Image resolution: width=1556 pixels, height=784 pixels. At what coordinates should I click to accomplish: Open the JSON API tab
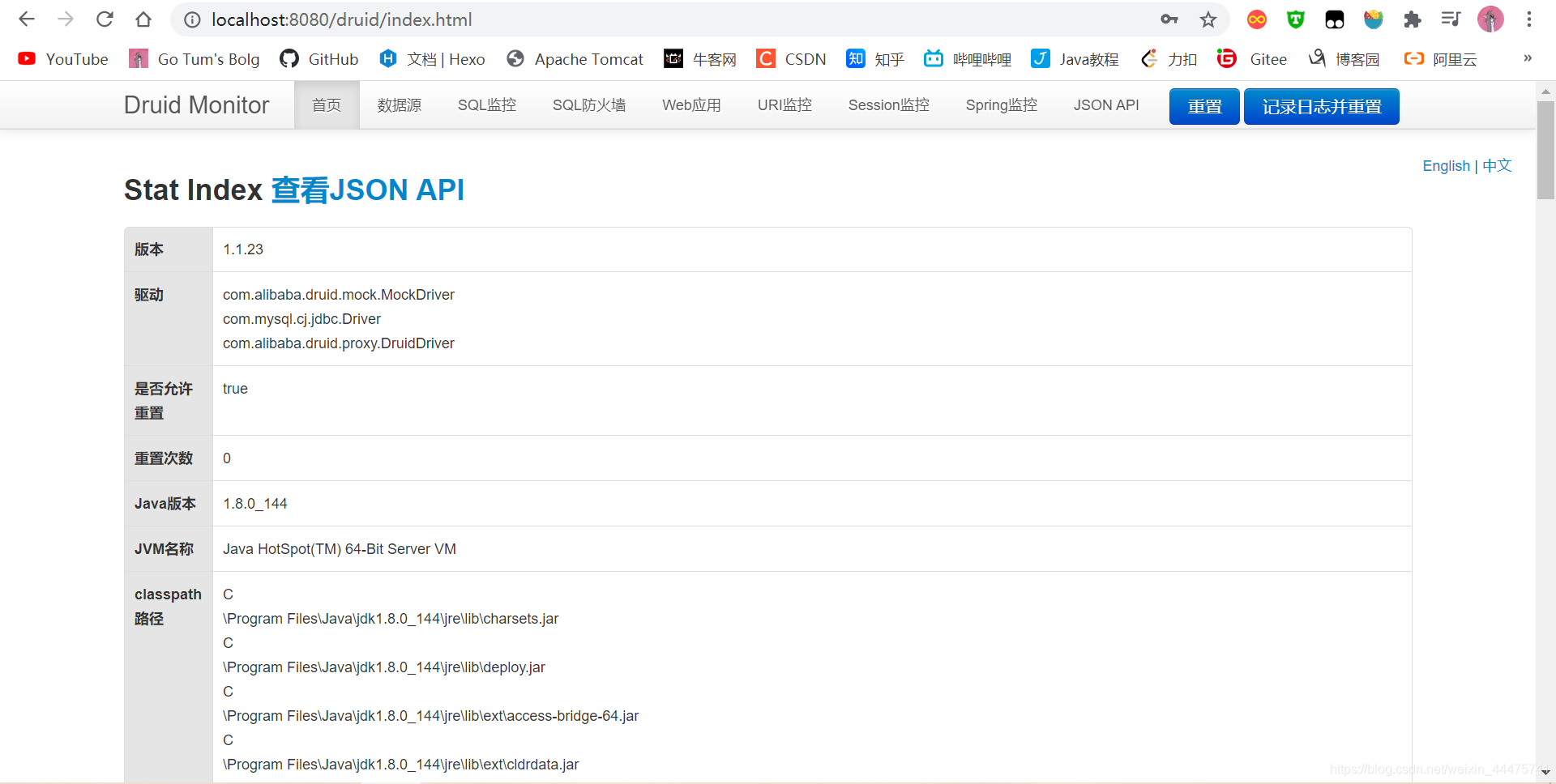point(1106,105)
